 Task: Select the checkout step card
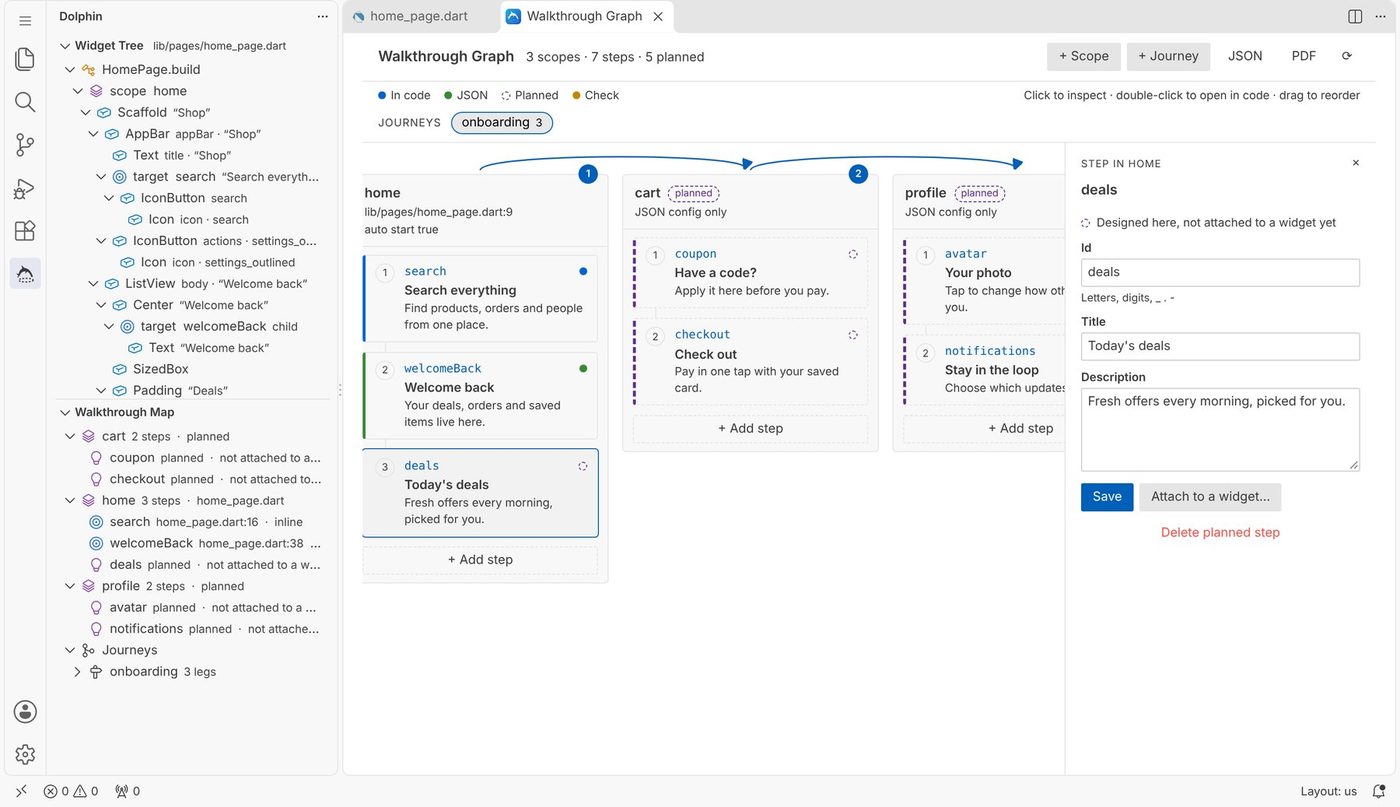pyautogui.click(x=751, y=361)
